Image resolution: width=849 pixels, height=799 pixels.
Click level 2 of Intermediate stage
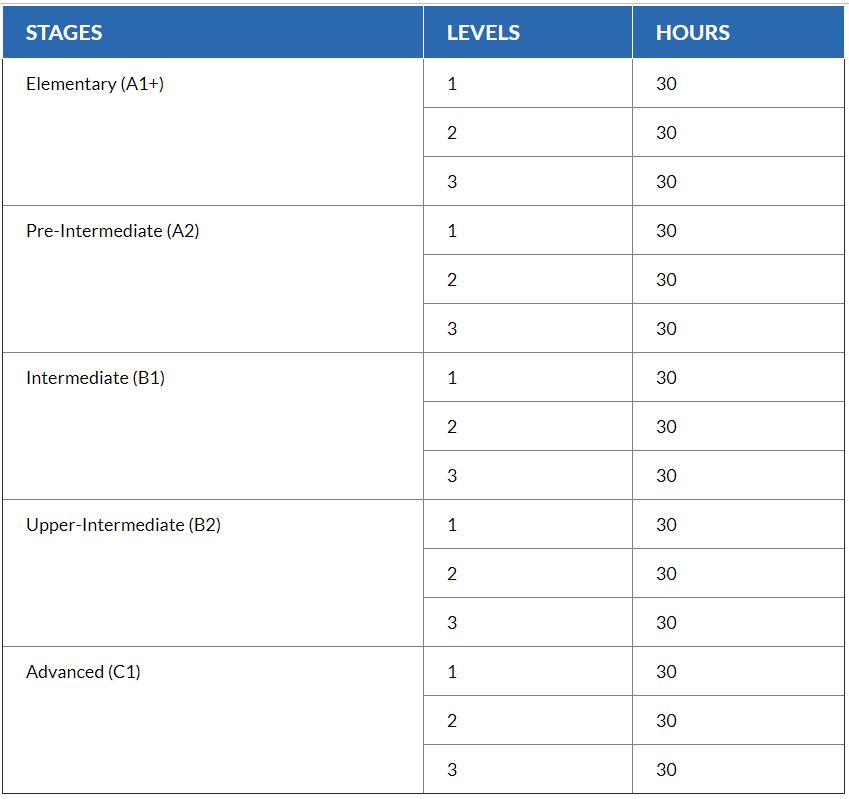pos(528,426)
